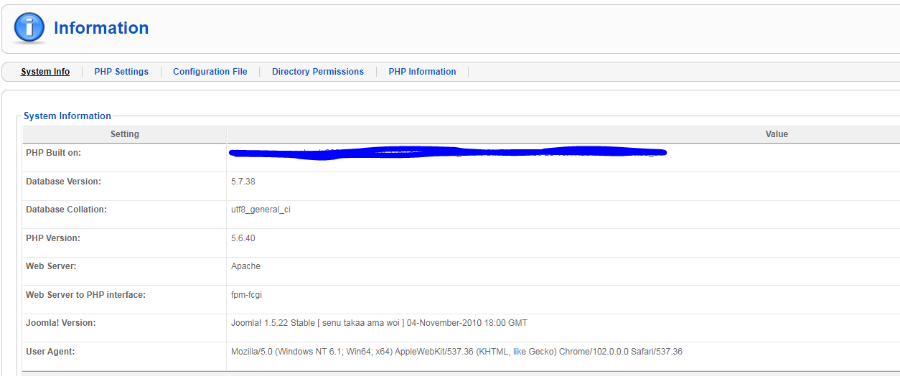Select the PHP Version label
The image size is (900, 376).
coord(53,238)
